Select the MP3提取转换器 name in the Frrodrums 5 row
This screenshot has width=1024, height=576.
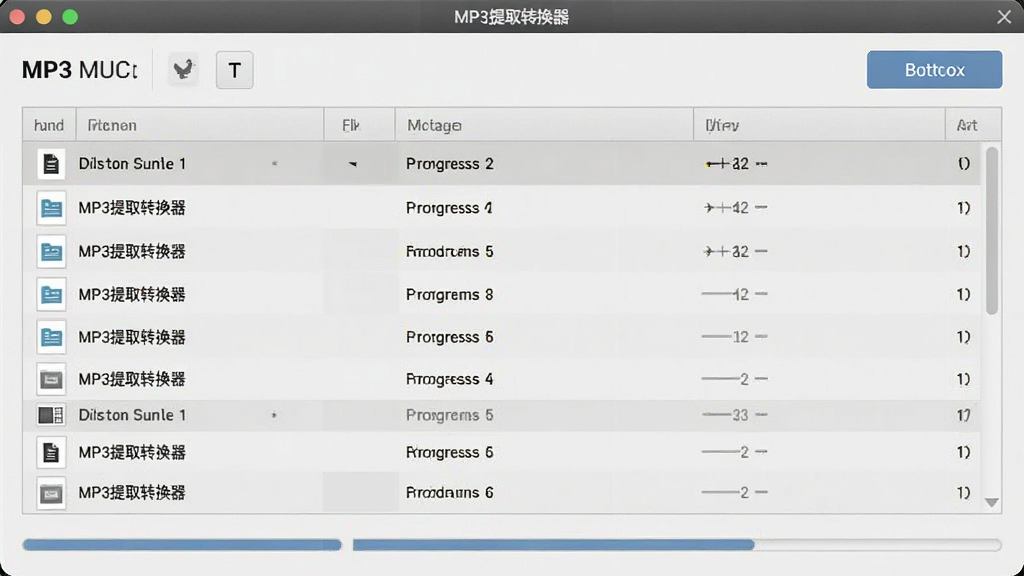[x=132, y=251]
